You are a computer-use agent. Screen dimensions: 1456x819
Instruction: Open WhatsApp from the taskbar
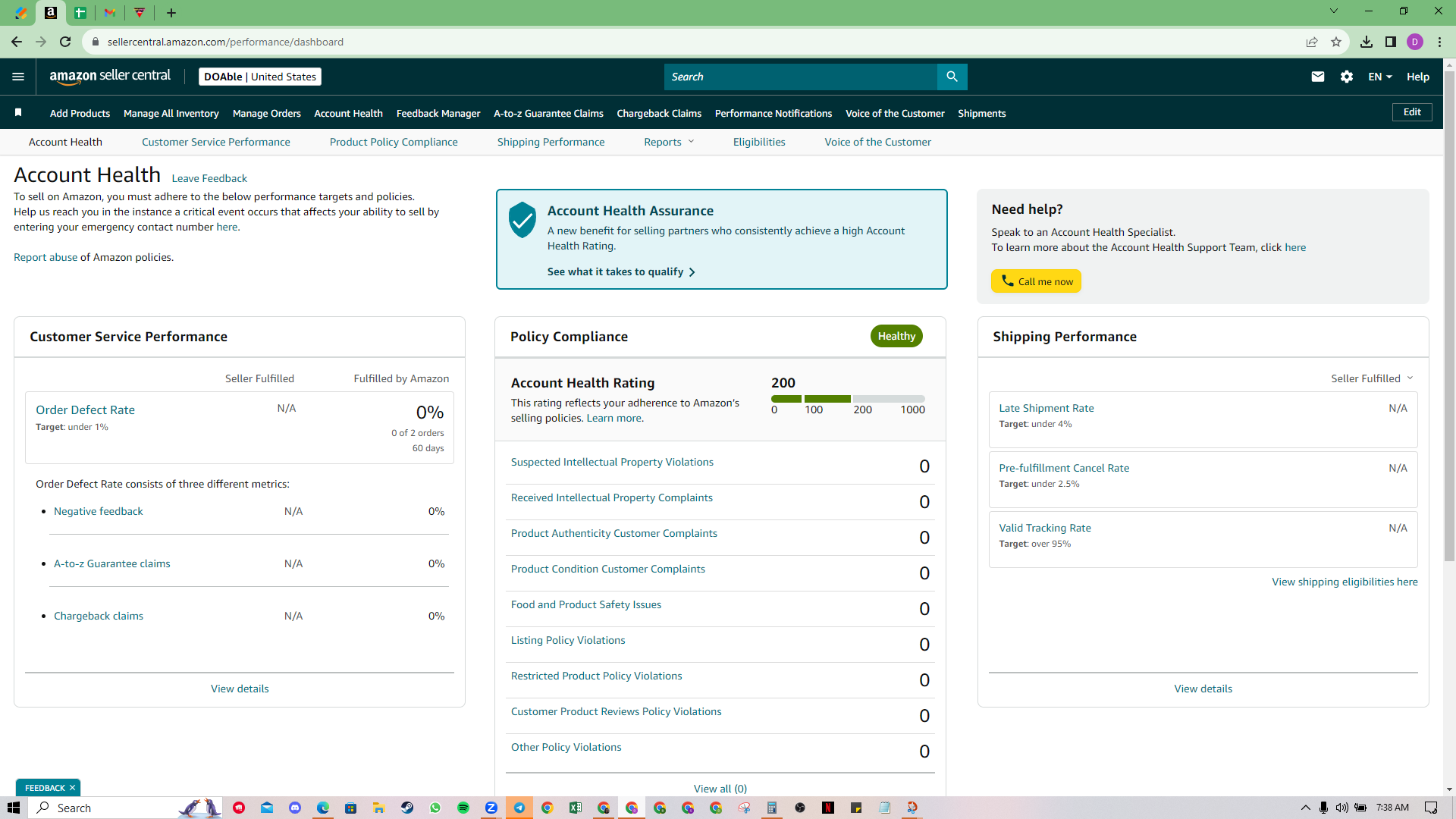tap(435, 808)
